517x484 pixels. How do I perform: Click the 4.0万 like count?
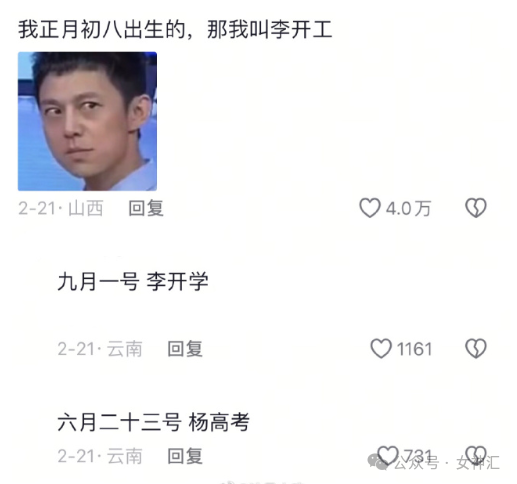[x=408, y=209]
